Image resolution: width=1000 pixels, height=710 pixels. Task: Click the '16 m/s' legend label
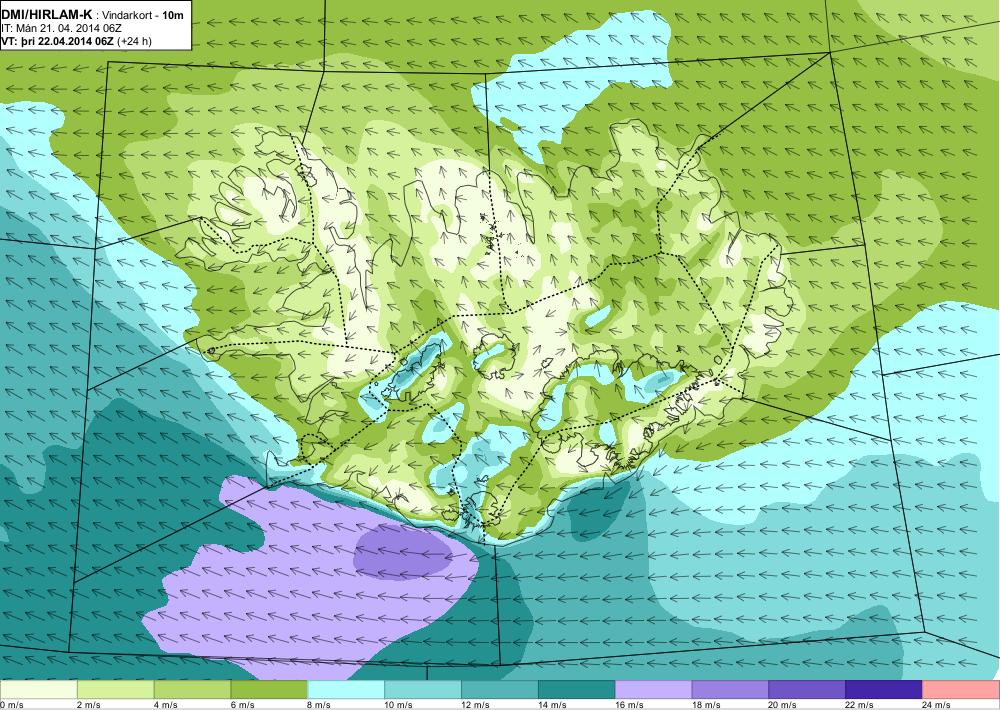pyautogui.click(x=629, y=705)
